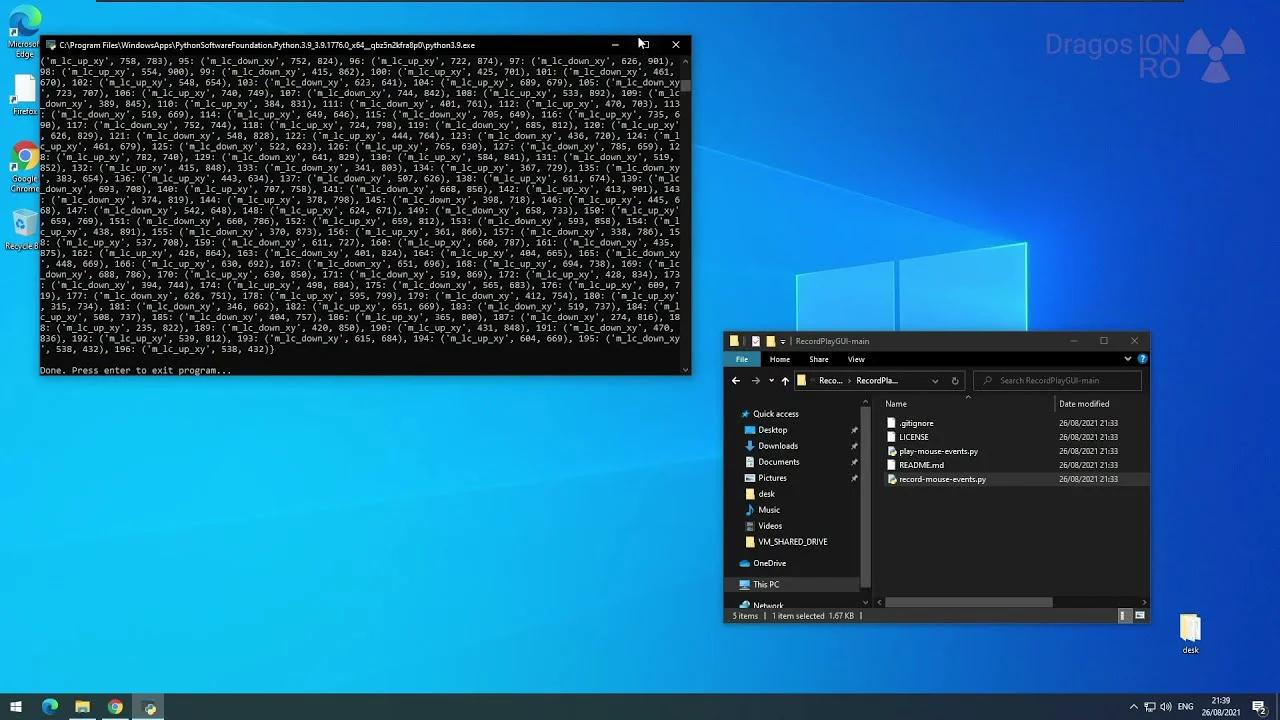Collapse the This PC tree item
The image size is (1280, 720).
pyautogui.click(x=734, y=584)
